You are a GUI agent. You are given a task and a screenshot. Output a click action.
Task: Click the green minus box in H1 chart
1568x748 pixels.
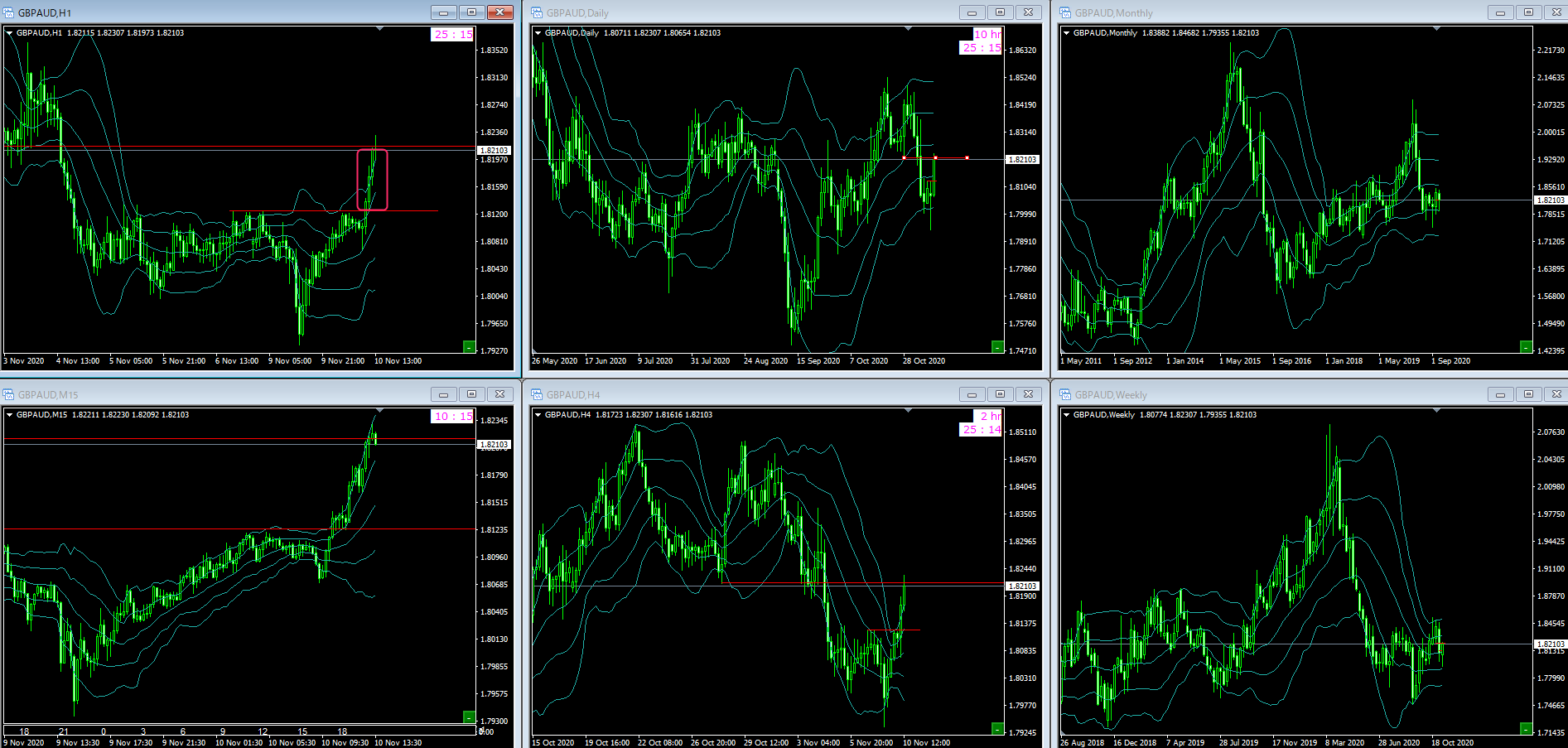click(469, 347)
